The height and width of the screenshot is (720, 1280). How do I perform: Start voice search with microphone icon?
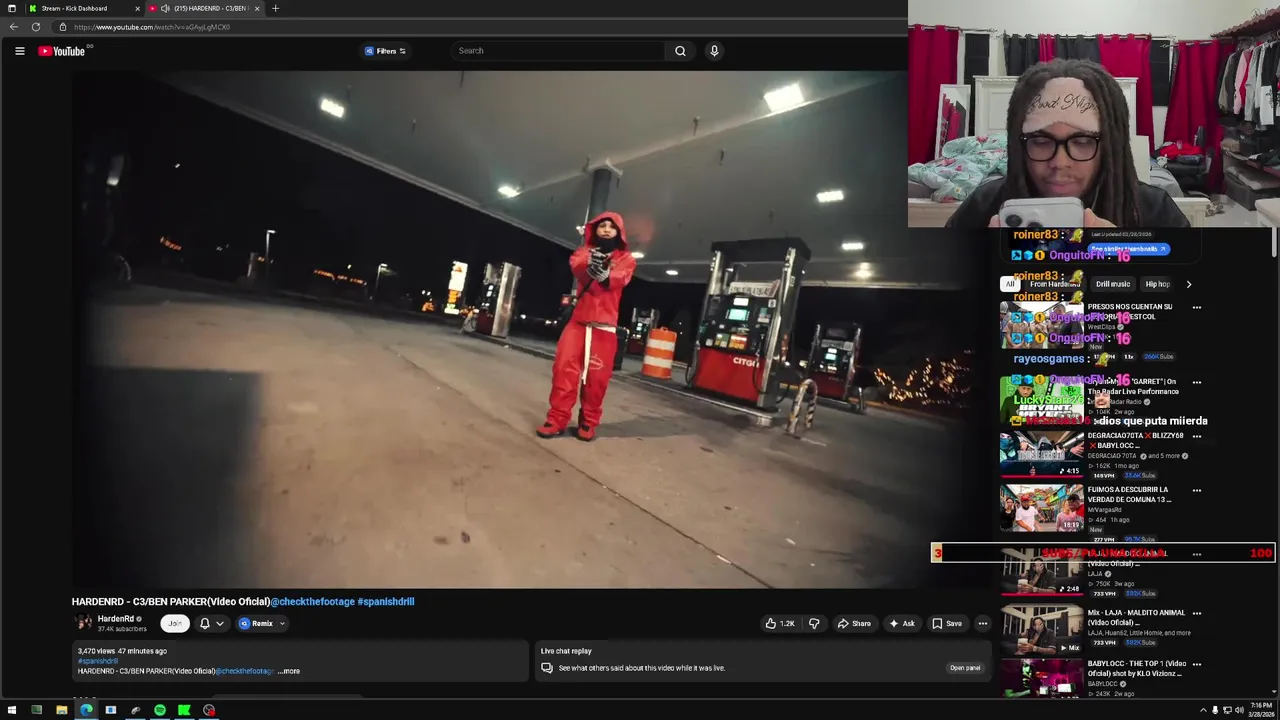714,51
